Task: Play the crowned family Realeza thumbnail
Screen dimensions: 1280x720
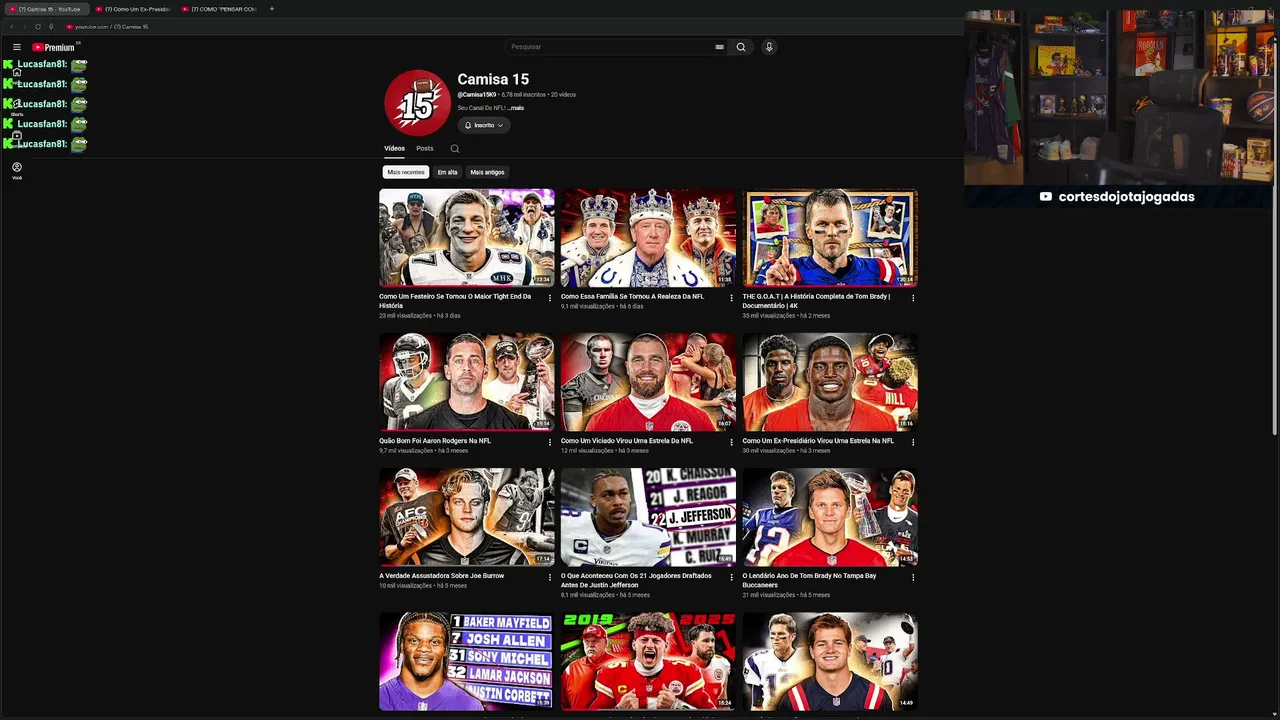Action: coord(648,238)
